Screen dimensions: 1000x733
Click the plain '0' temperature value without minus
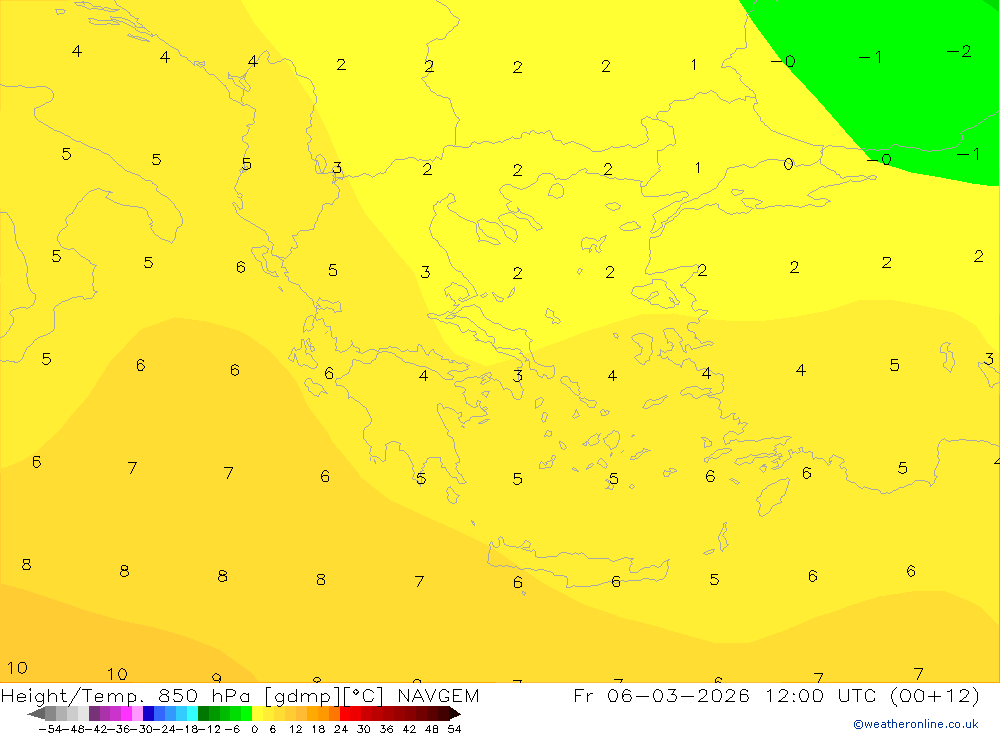click(x=788, y=164)
